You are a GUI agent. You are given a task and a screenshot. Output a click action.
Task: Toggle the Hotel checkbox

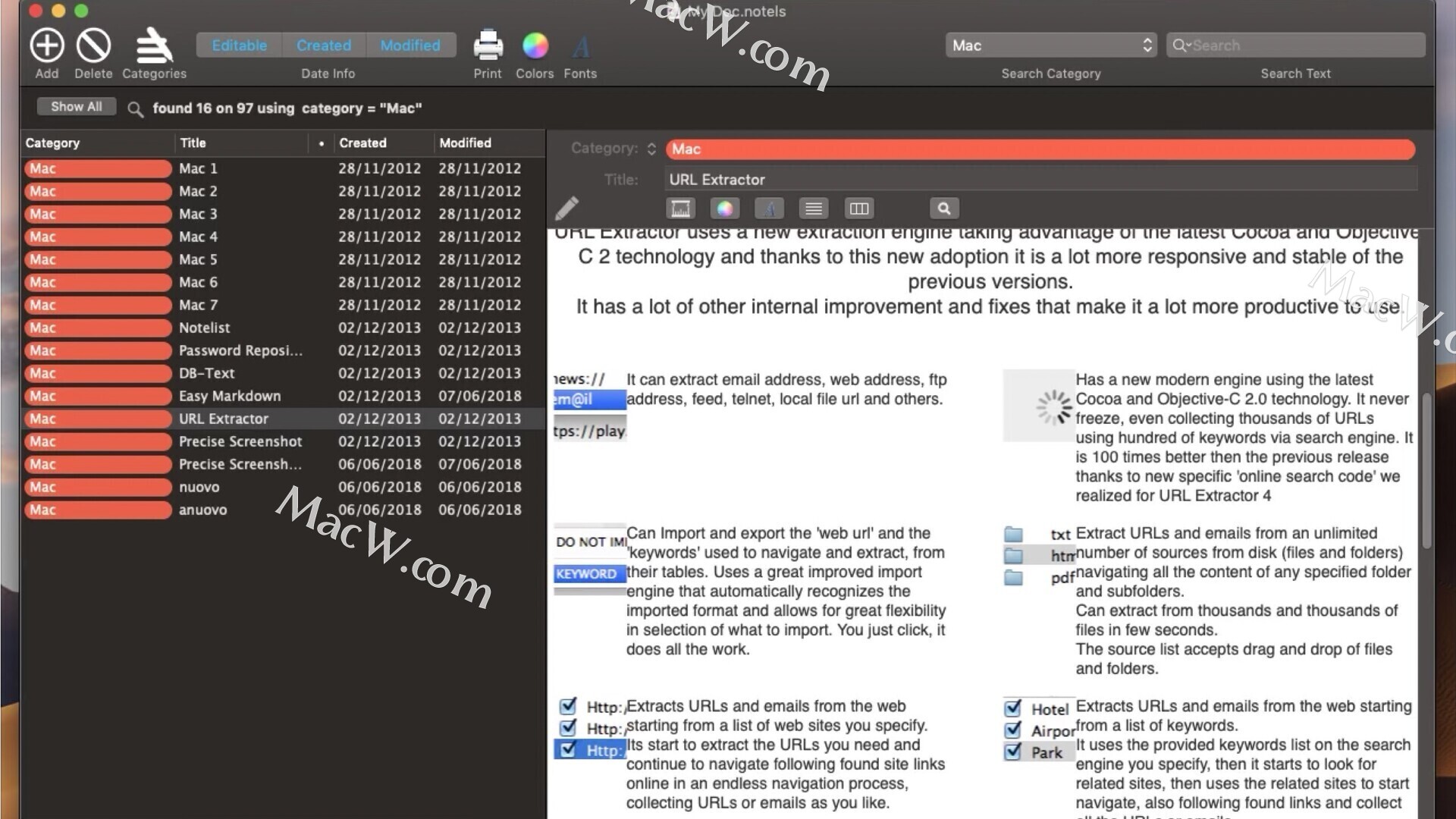[x=1013, y=708]
